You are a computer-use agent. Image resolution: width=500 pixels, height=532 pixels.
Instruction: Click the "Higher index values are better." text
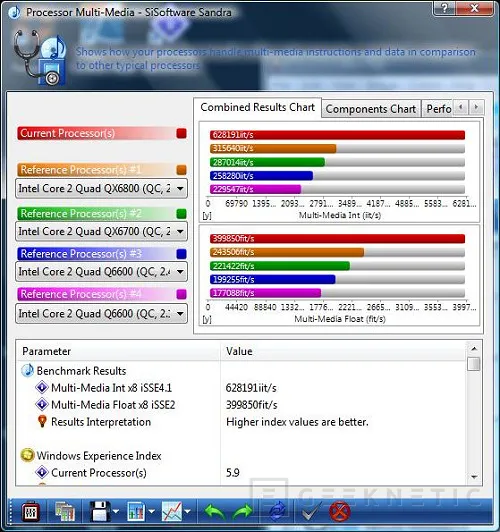coord(297,422)
